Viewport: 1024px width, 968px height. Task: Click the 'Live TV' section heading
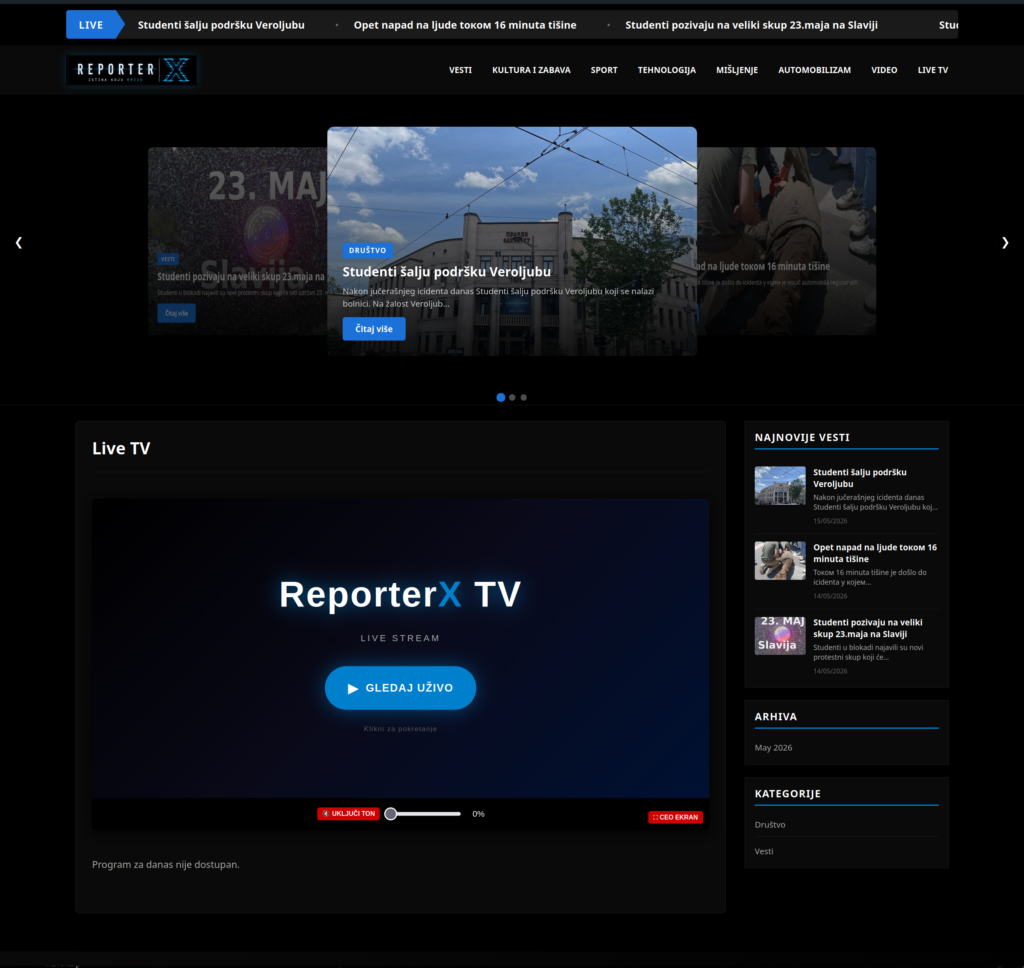pos(121,448)
